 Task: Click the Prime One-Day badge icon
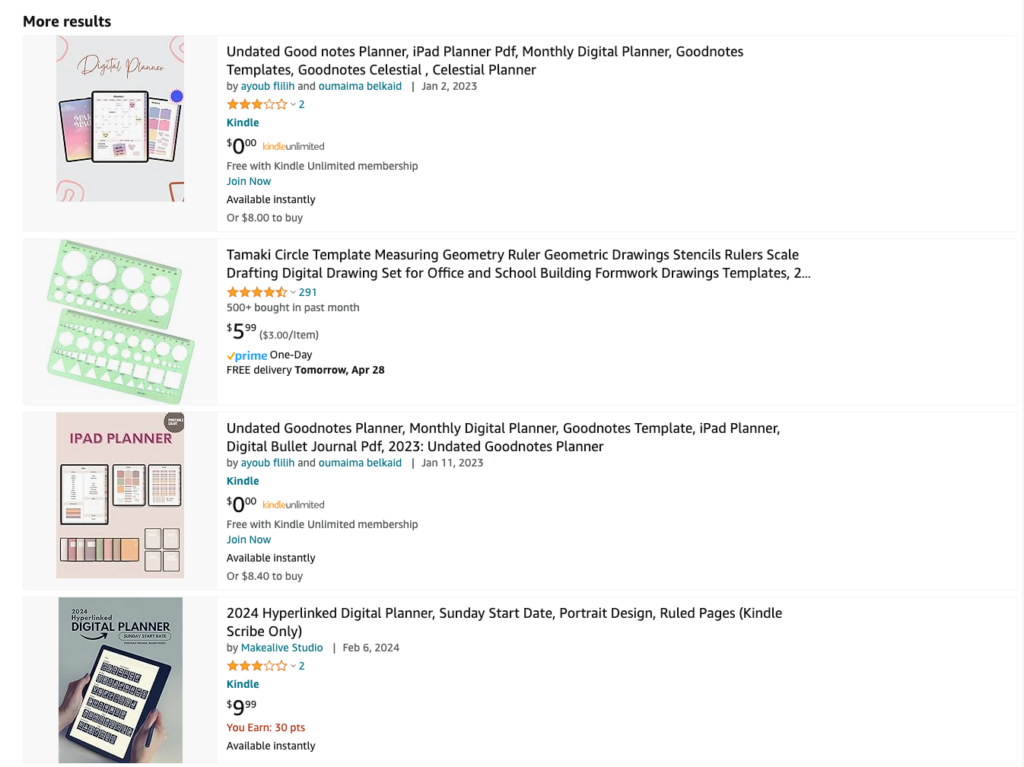tap(247, 355)
